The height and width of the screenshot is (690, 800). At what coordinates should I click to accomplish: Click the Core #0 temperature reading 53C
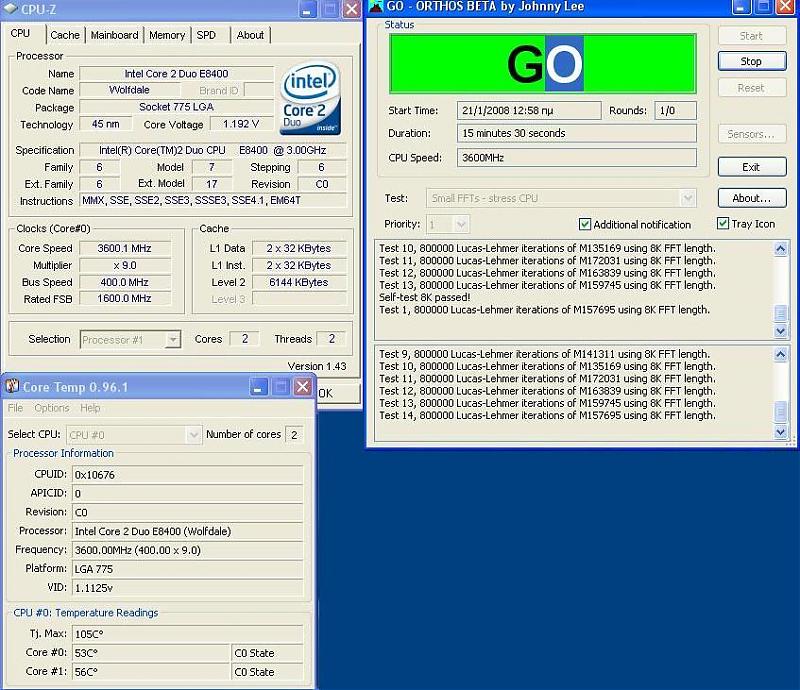tap(151, 653)
